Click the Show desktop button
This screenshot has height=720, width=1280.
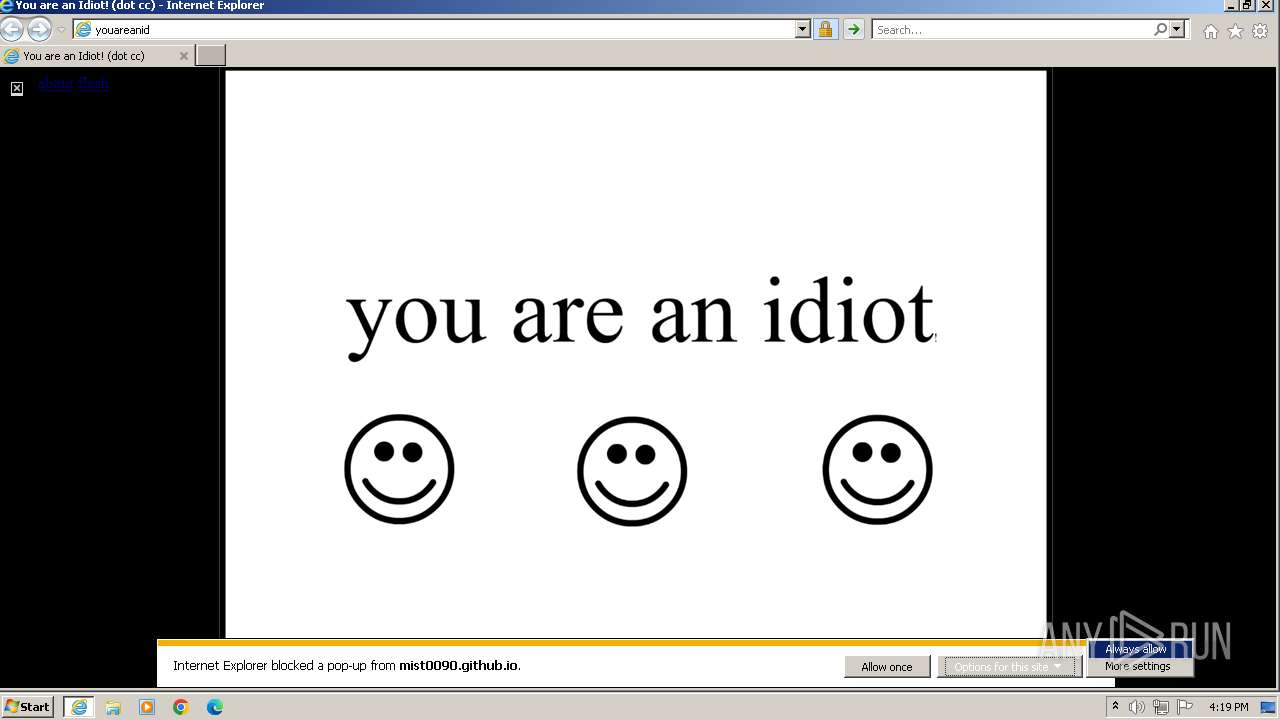tap(1268, 707)
